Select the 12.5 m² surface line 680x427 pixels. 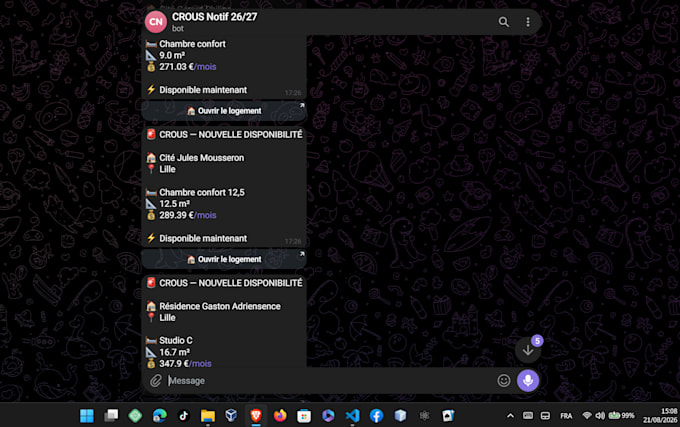click(x=174, y=204)
